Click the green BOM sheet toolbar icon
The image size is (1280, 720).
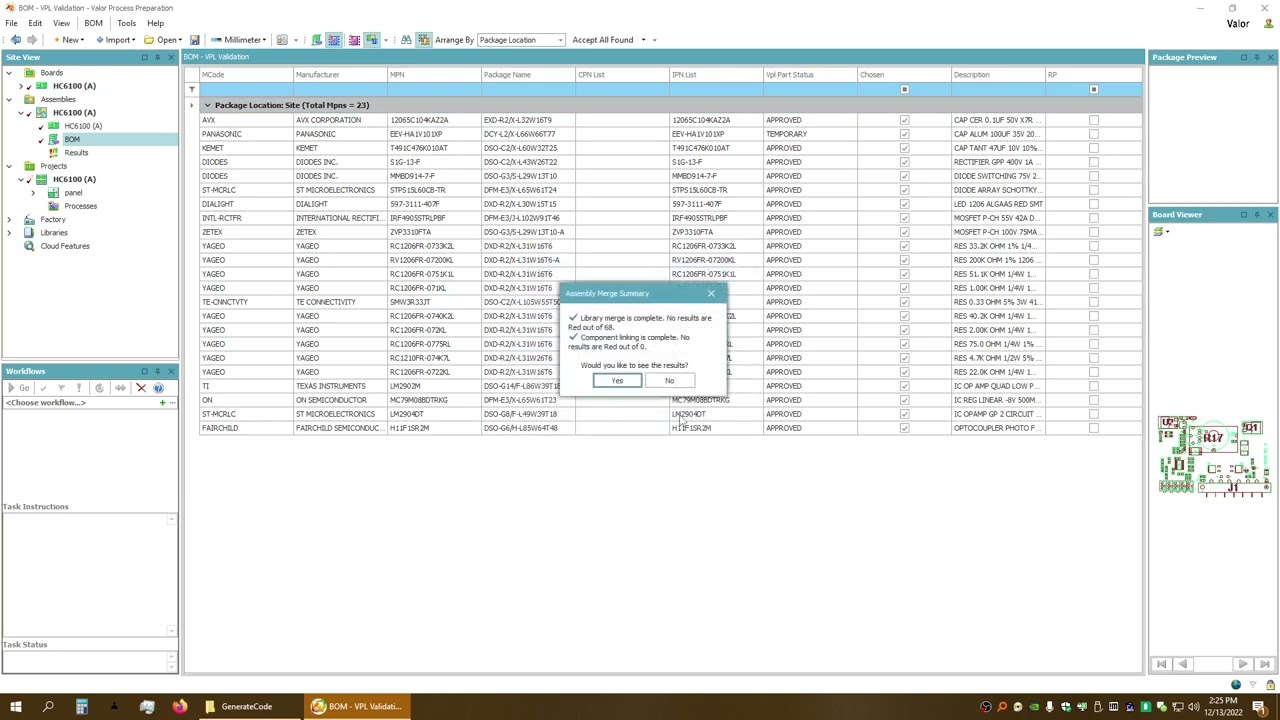(317, 40)
